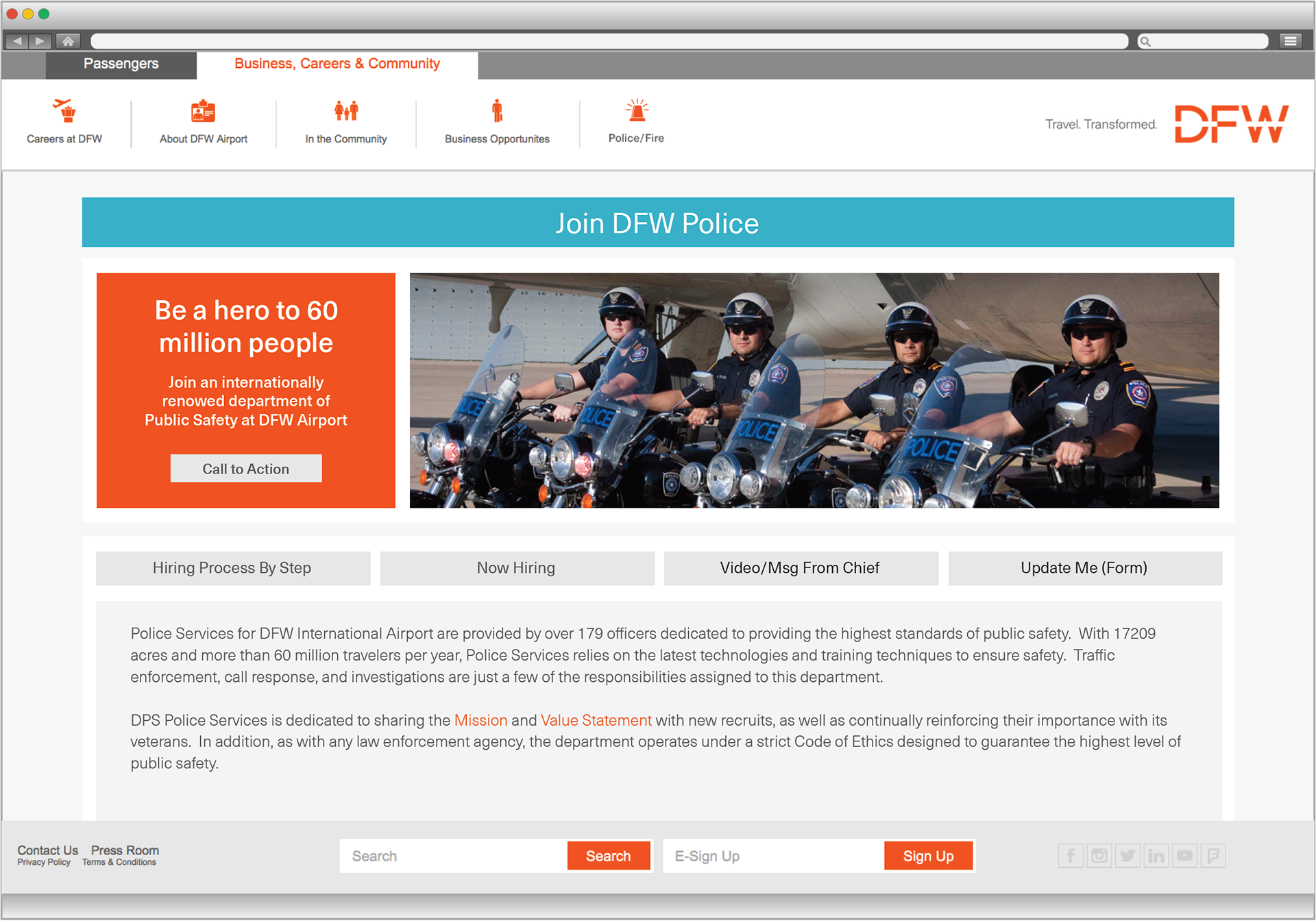
Task: Select Business Opportunities person icon
Action: pyautogui.click(x=497, y=110)
